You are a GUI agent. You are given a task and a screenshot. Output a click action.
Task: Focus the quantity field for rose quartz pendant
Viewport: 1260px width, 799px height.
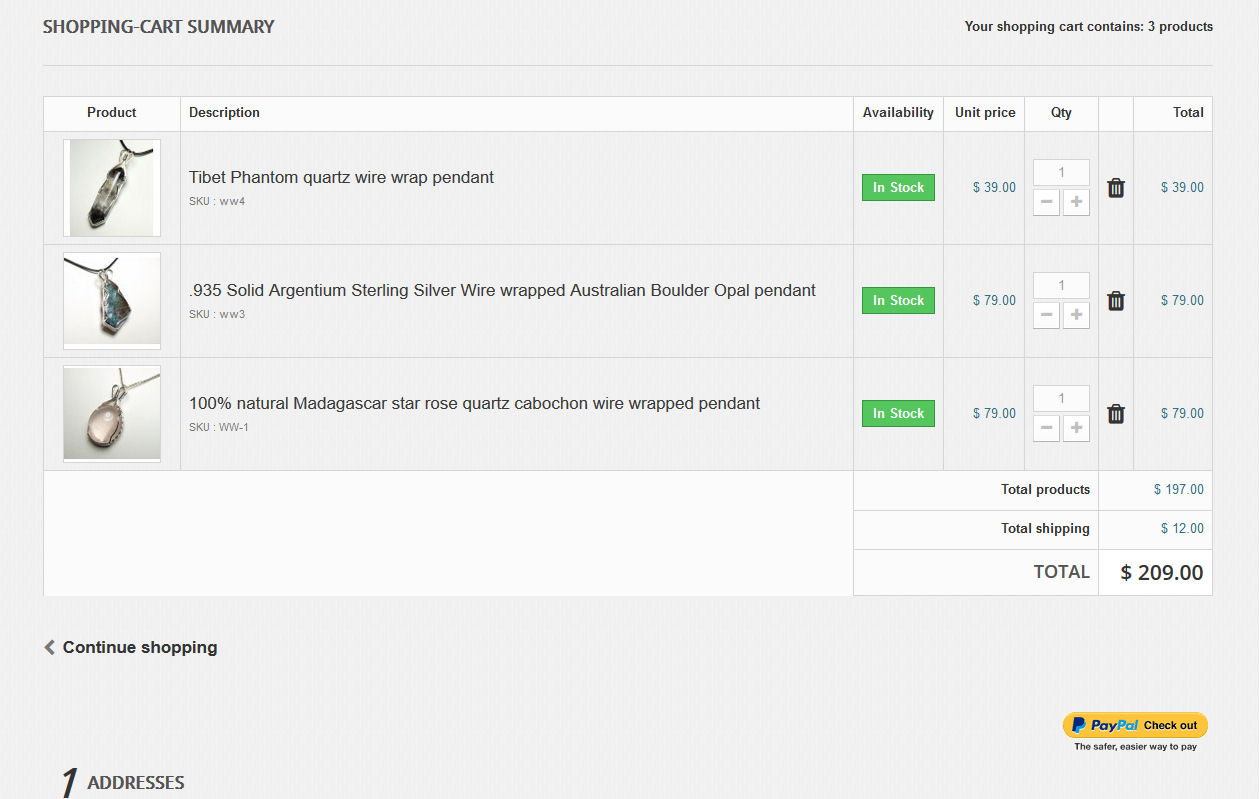1061,399
